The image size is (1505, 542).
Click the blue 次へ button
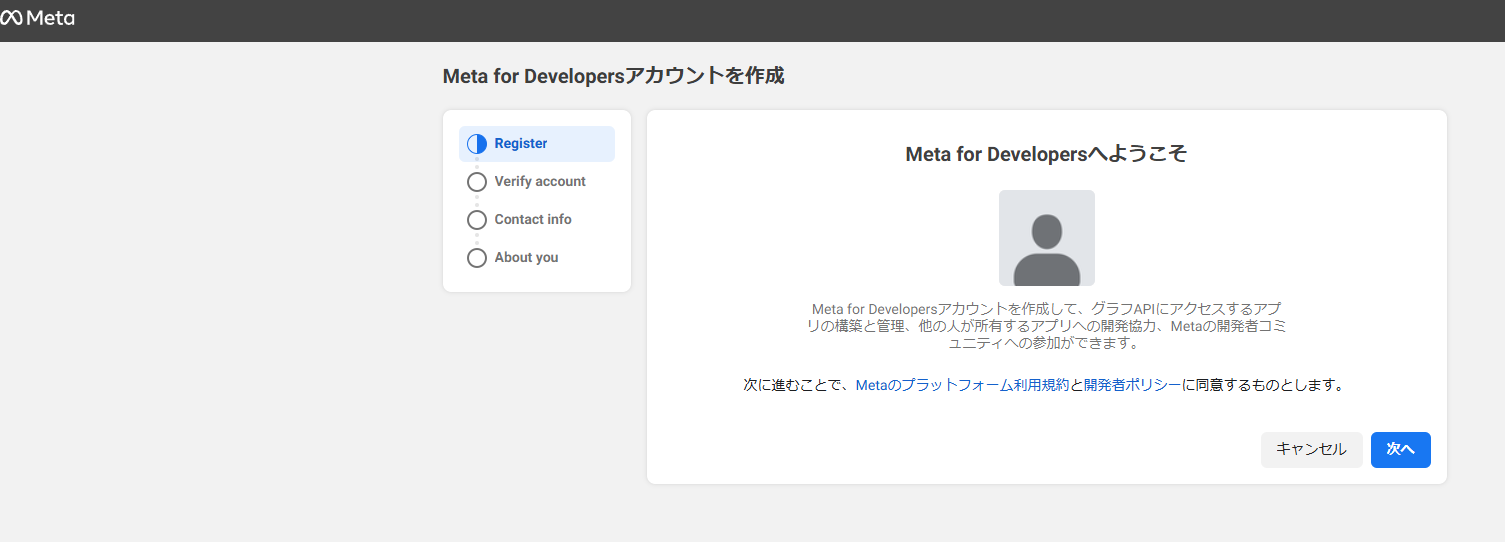(1400, 450)
